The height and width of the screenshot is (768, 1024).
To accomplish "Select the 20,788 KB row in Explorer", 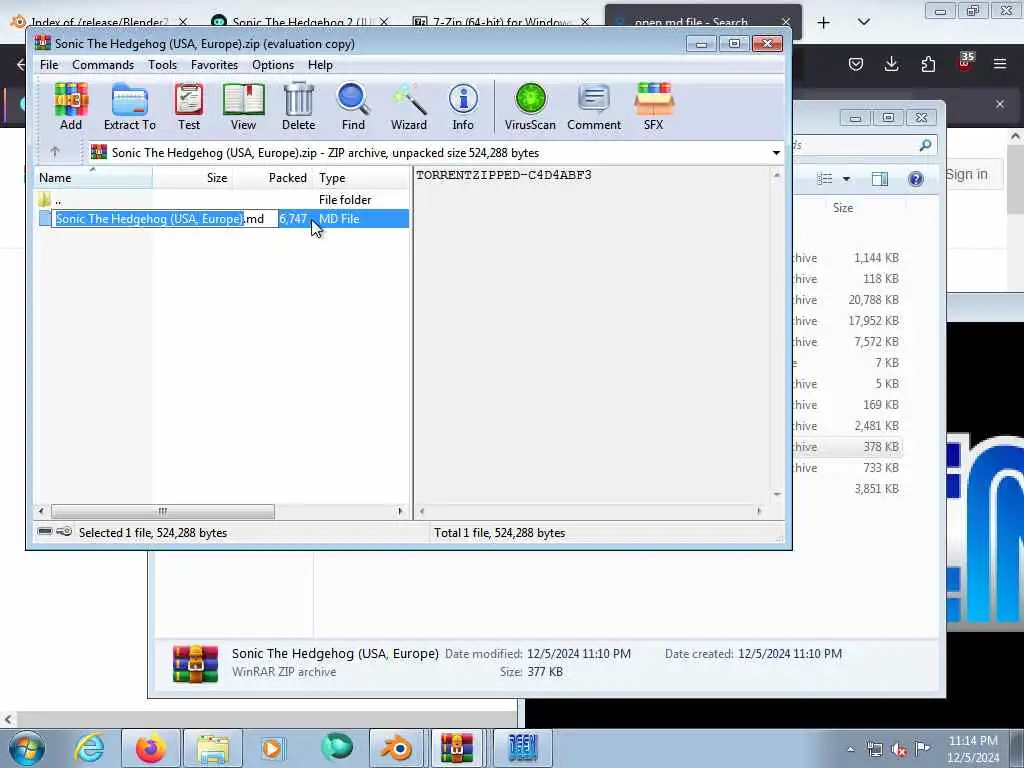I will pyautogui.click(x=848, y=300).
